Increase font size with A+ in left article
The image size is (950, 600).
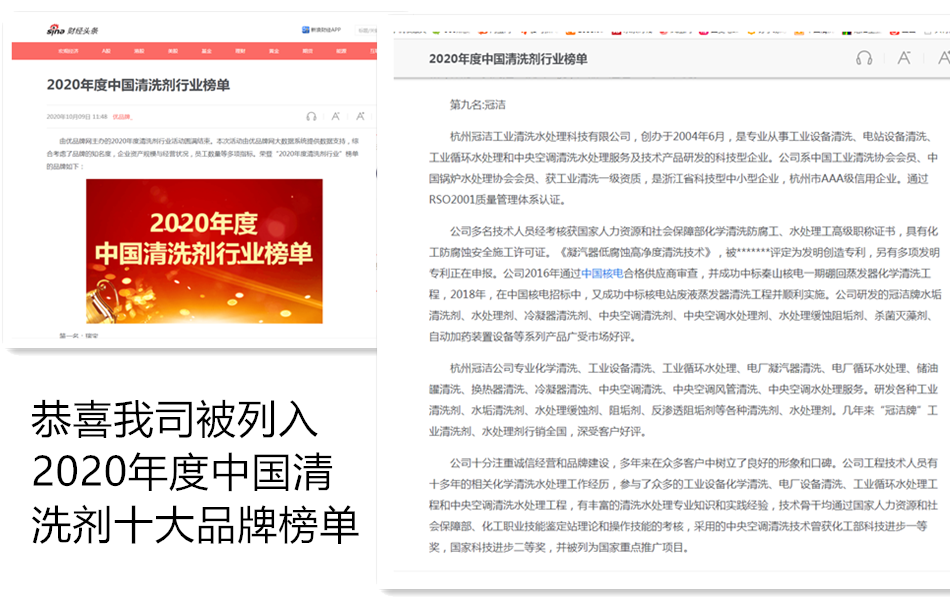point(360,117)
